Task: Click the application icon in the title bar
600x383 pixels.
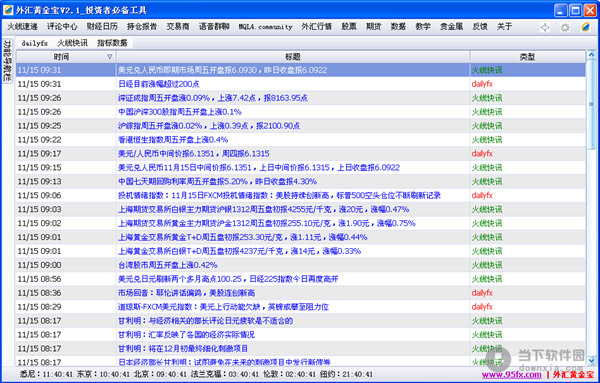Action: click(x=8, y=10)
